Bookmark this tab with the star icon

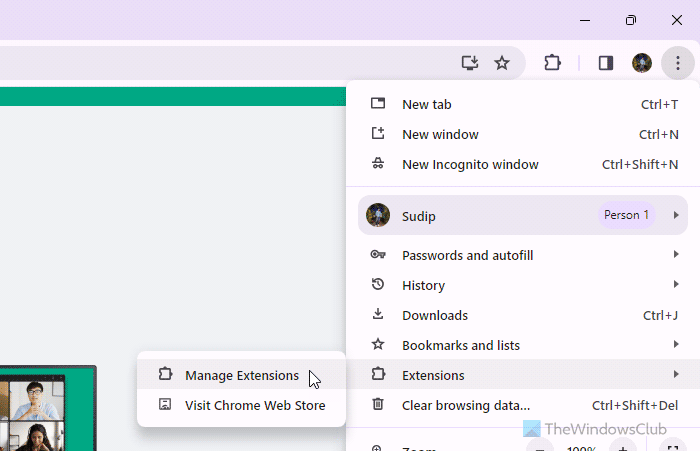(502, 63)
